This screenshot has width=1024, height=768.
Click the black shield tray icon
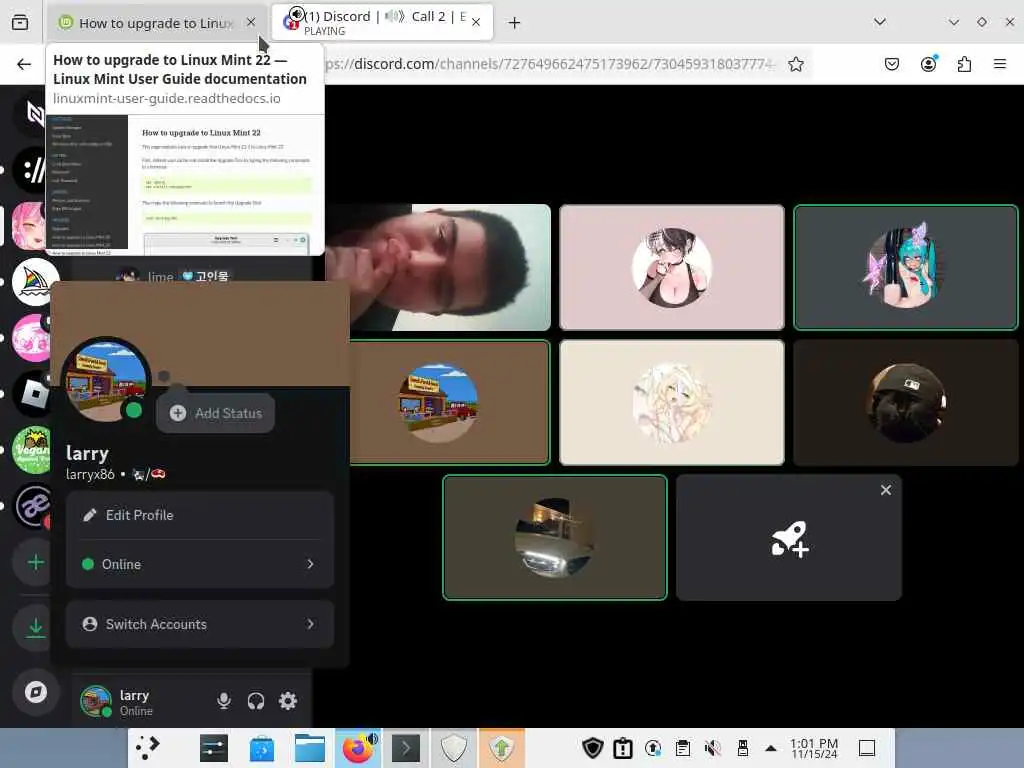point(592,748)
